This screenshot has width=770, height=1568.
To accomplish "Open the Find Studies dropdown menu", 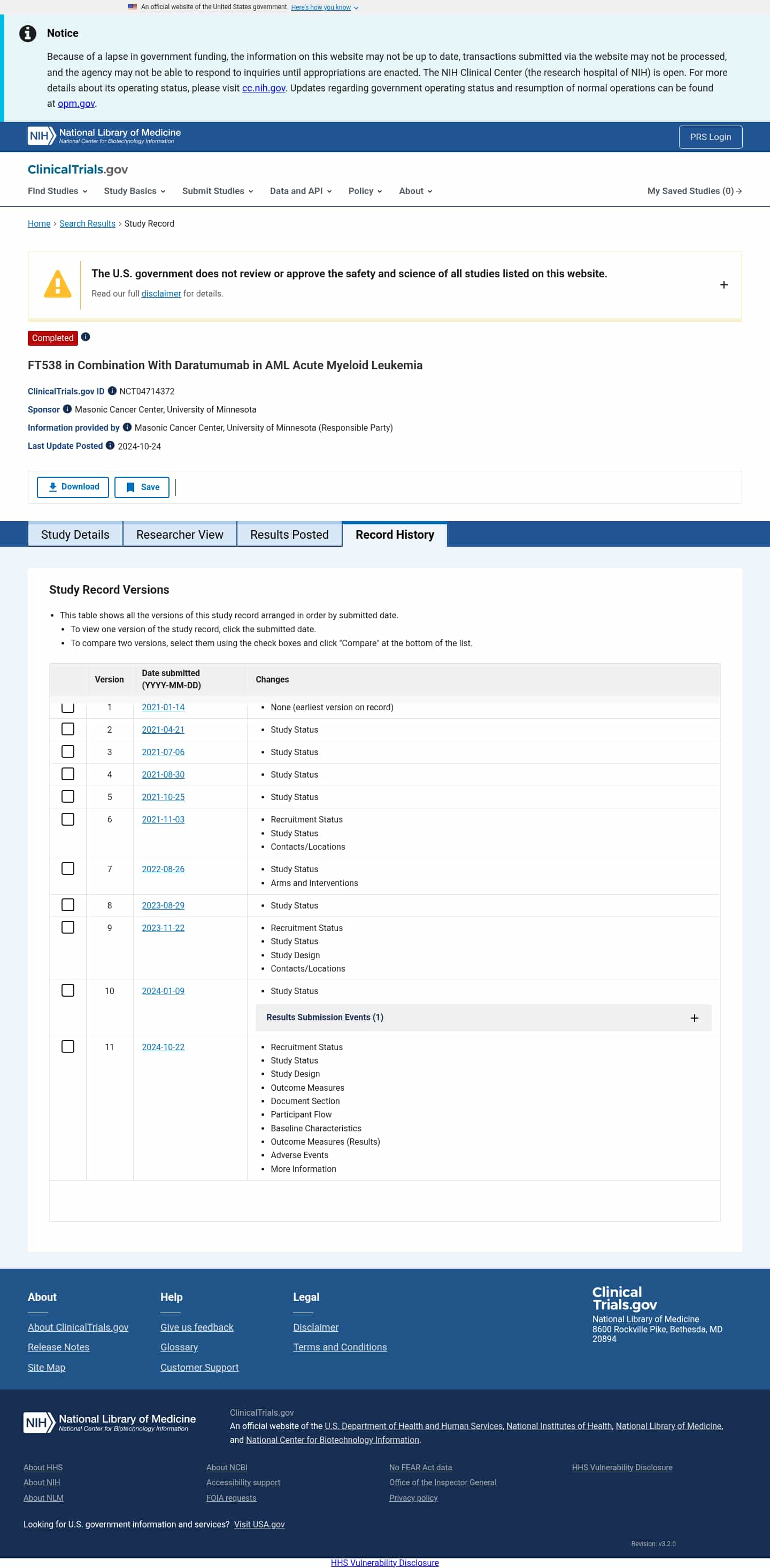I will pyautogui.click(x=57, y=191).
